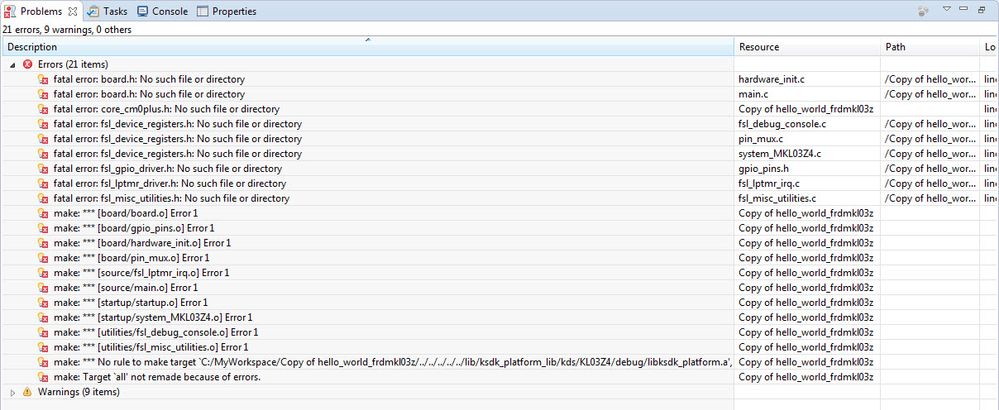Select make [board/board.o] Error 1

coord(126,213)
